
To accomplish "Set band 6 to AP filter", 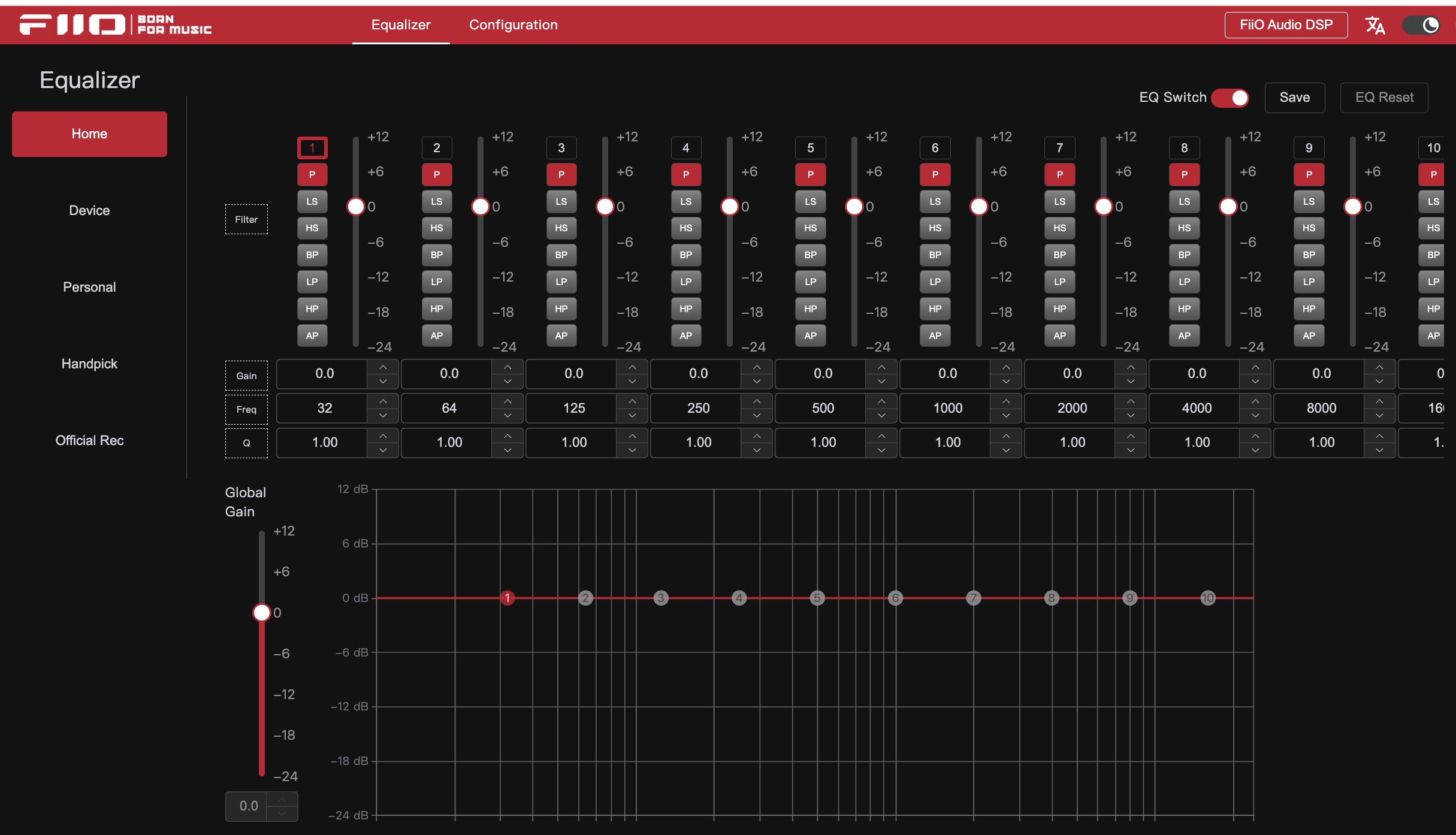I will point(935,336).
